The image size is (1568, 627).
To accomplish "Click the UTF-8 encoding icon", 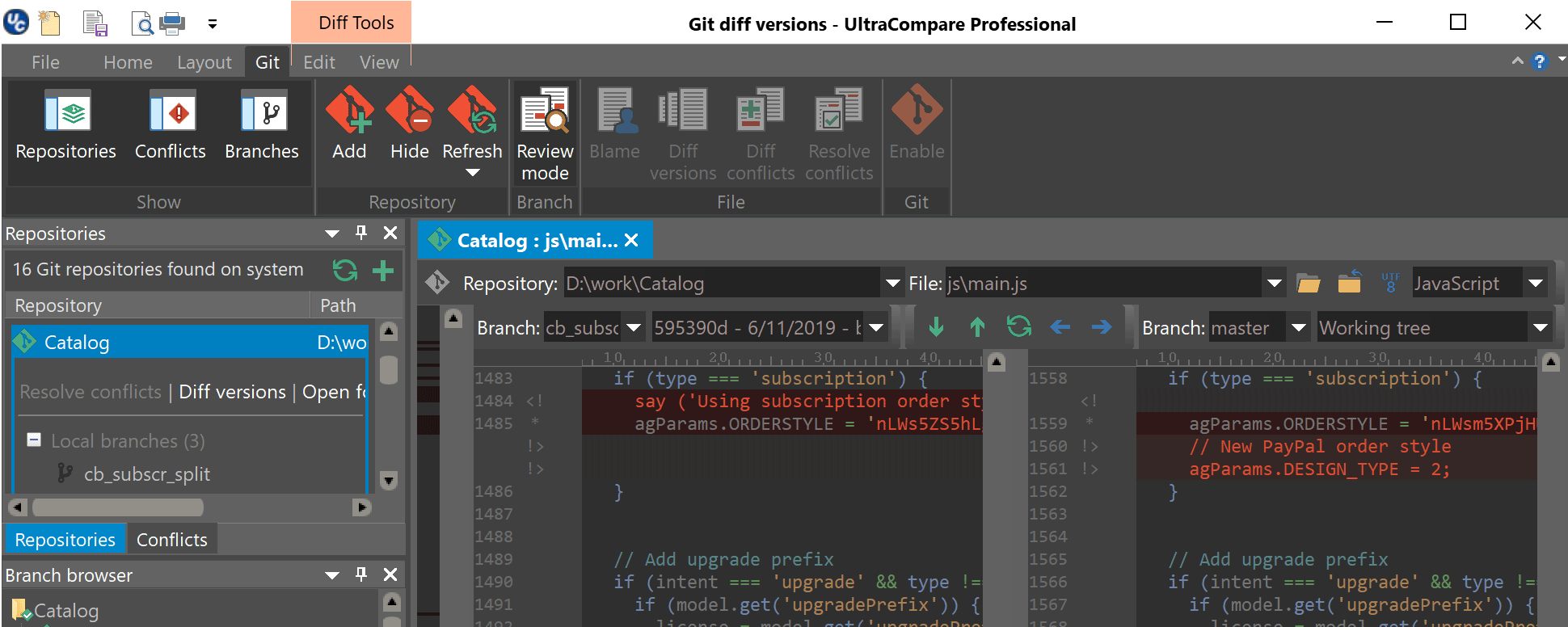I will point(1390,282).
